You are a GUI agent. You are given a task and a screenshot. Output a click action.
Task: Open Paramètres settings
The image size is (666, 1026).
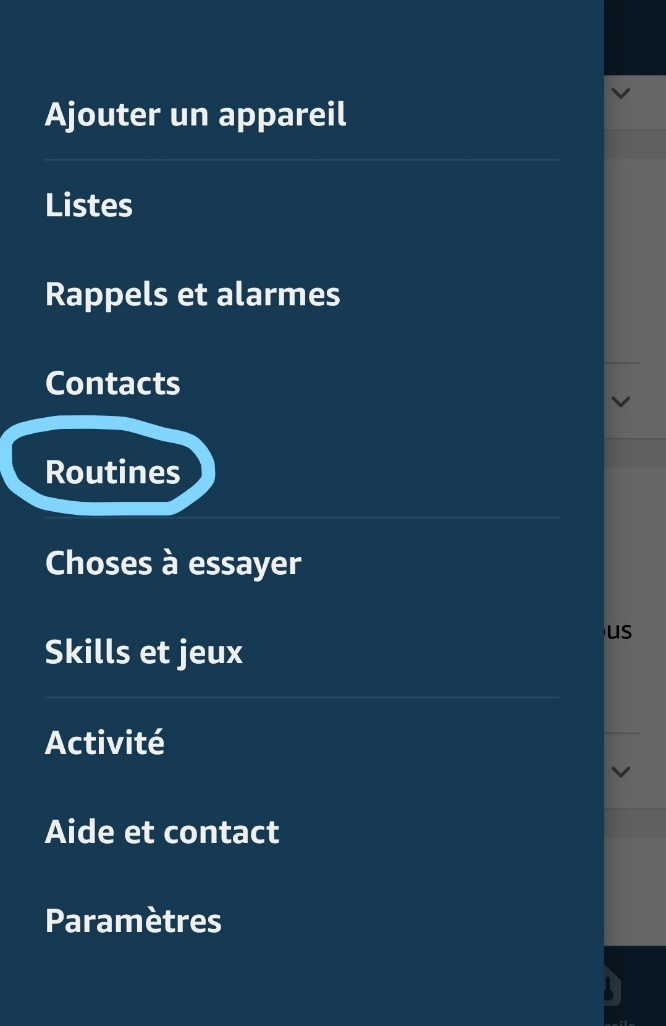click(133, 921)
